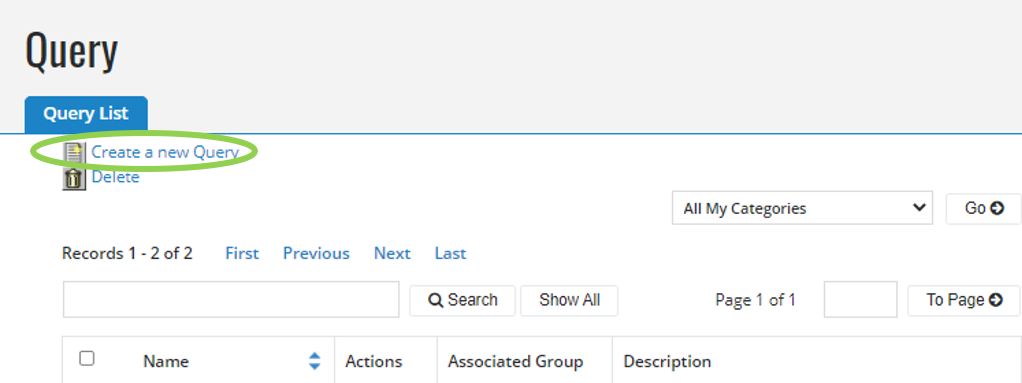The width and height of the screenshot is (1022, 383).
Task: Click the Page 1 of 1 label
Action: click(755, 300)
